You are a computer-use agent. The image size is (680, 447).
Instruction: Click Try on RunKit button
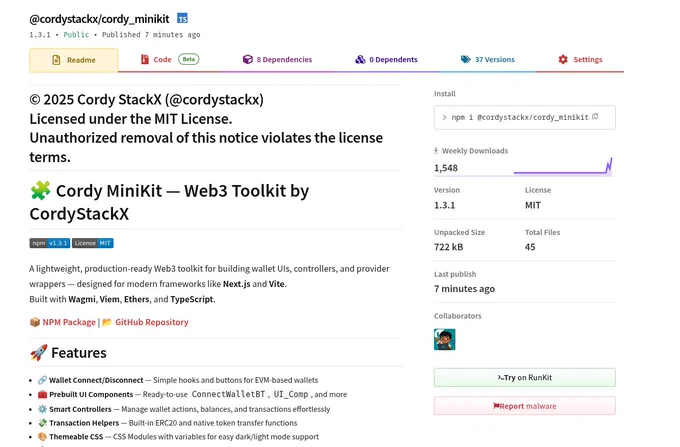[524, 377]
